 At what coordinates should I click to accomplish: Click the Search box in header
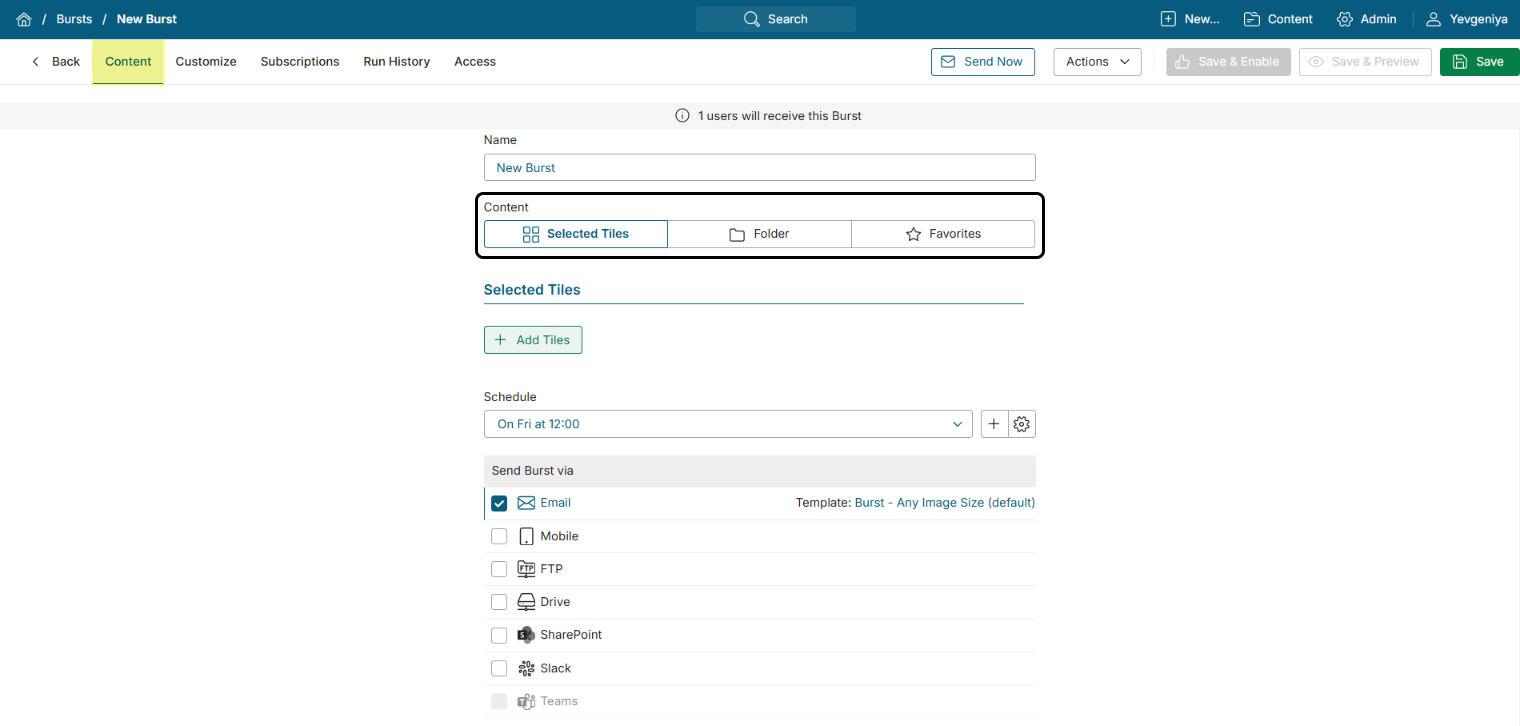(x=776, y=19)
